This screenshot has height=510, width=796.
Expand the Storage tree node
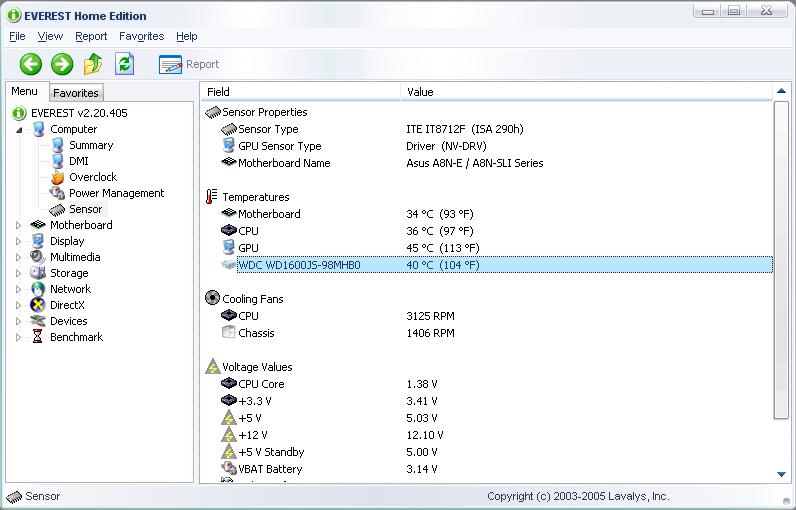point(18,273)
